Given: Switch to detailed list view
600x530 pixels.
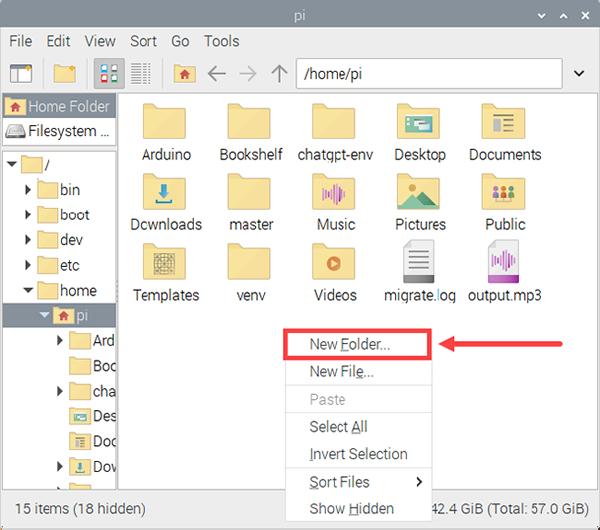Looking at the screenshot, I should tap(140, 73).
